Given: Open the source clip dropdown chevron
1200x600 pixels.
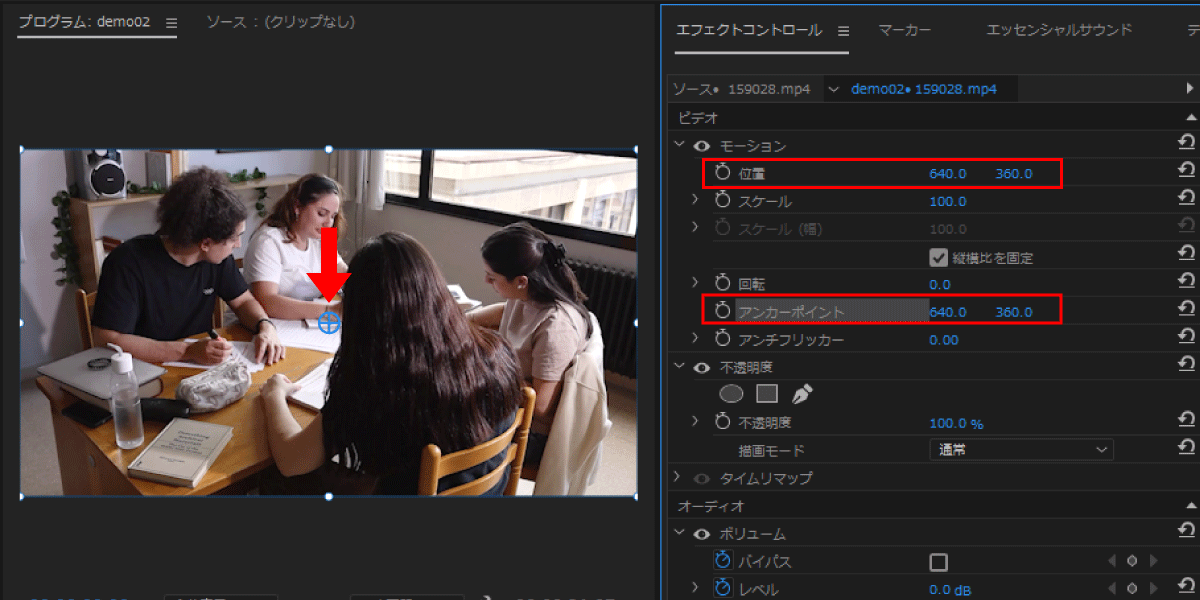Looking at the screenshot, I should point(833,89).
